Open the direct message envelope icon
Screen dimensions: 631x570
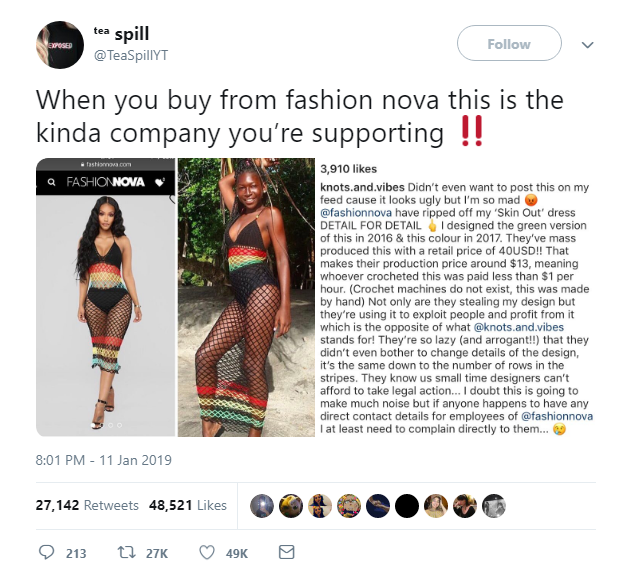click(287, 552)
